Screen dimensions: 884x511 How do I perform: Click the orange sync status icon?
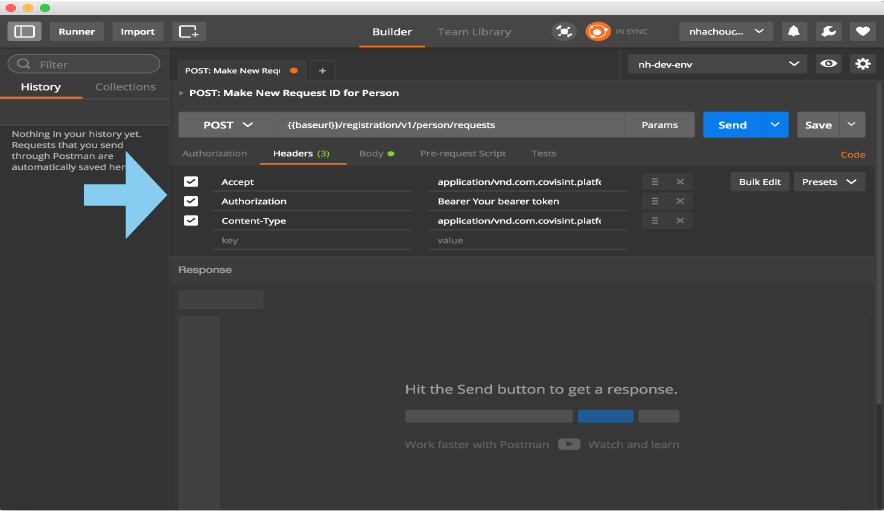click(598, 32)
